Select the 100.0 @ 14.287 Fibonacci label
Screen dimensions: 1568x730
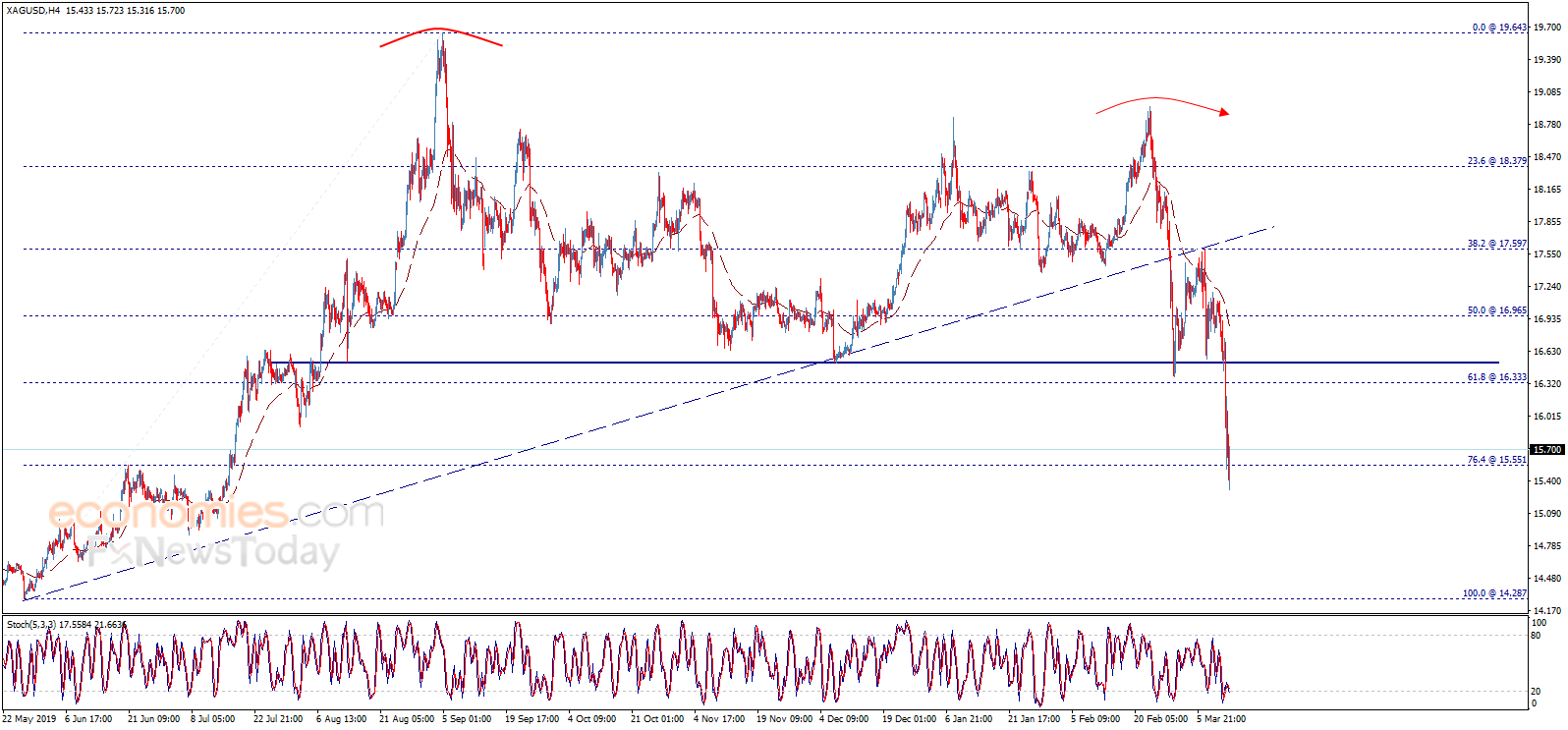(x=1494, y=593)
